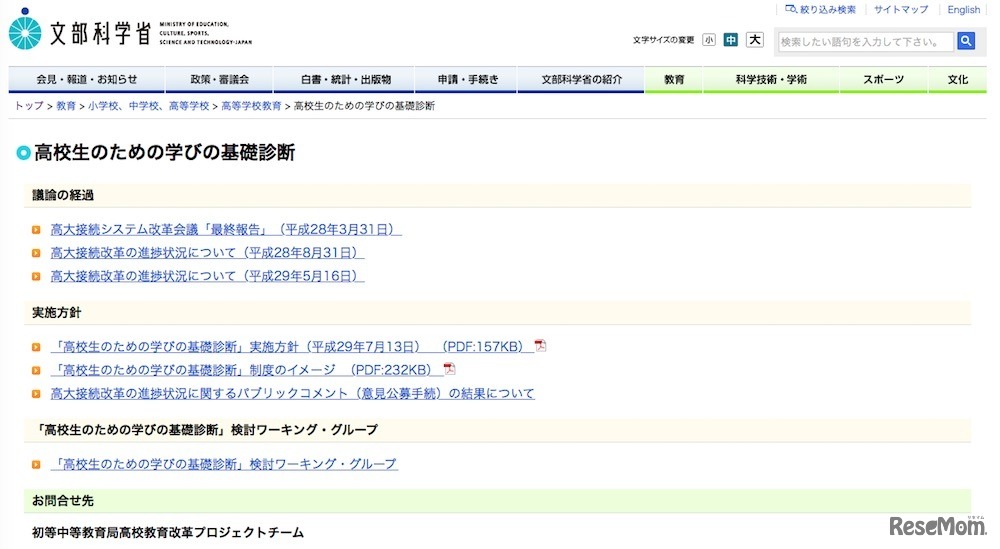1000x549 pixels.
Task: Open the 政策・審議会 menu
Action: (219, 80)
